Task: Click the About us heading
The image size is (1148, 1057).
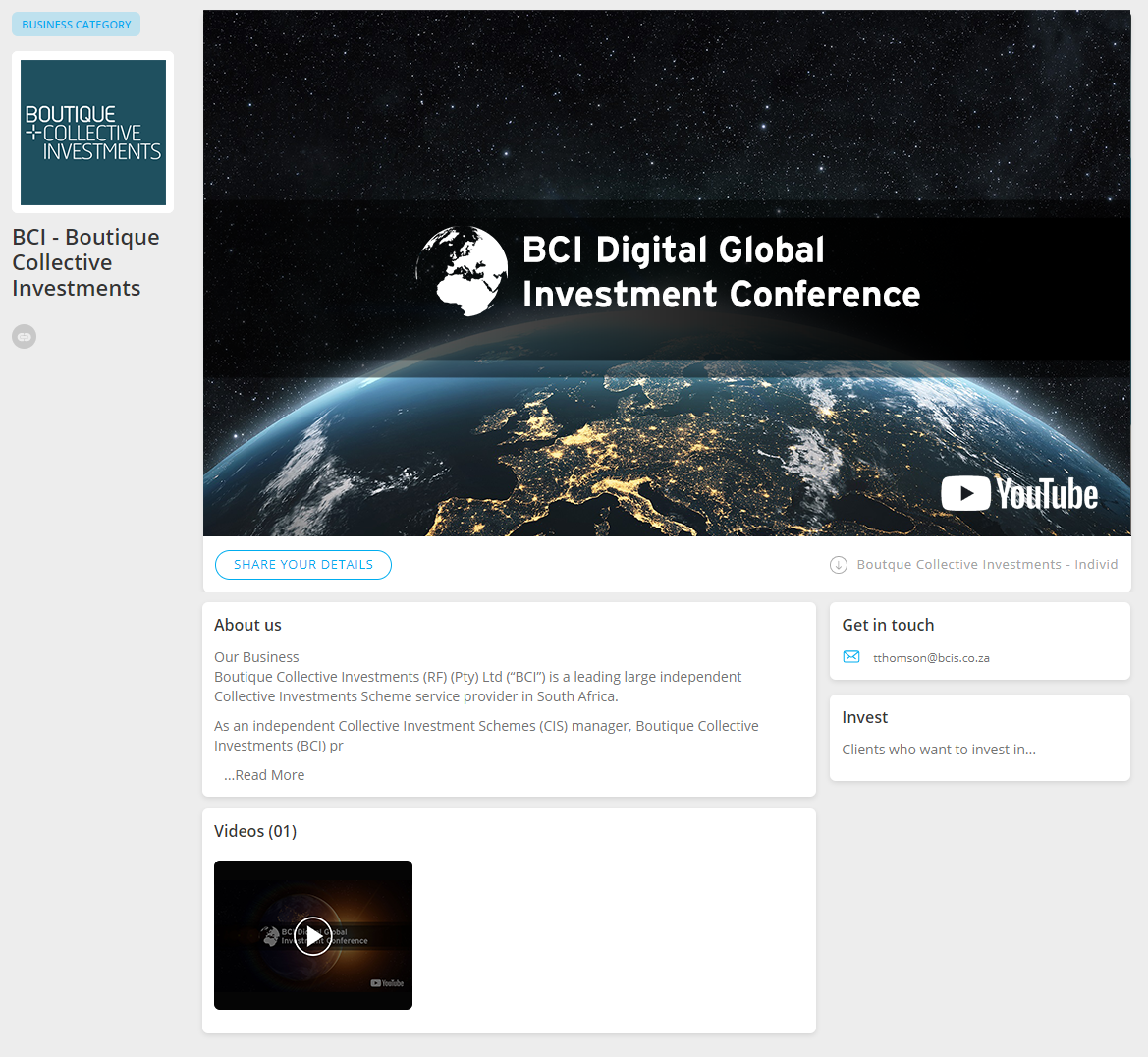Action: pyautogui.click(x=247, y=625)
